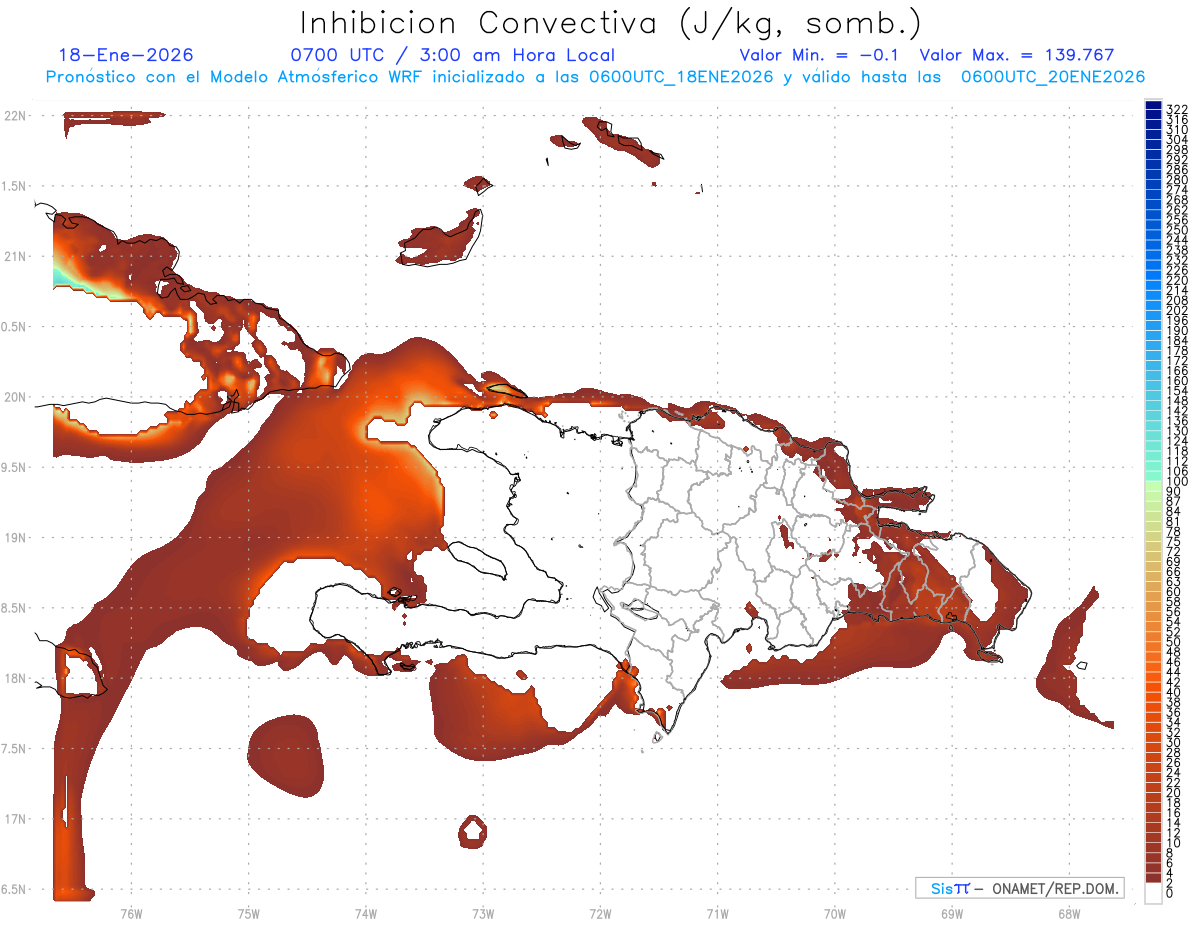Click the '21N' latitude label
1200x927 pixels.
(x=14, y=257)
